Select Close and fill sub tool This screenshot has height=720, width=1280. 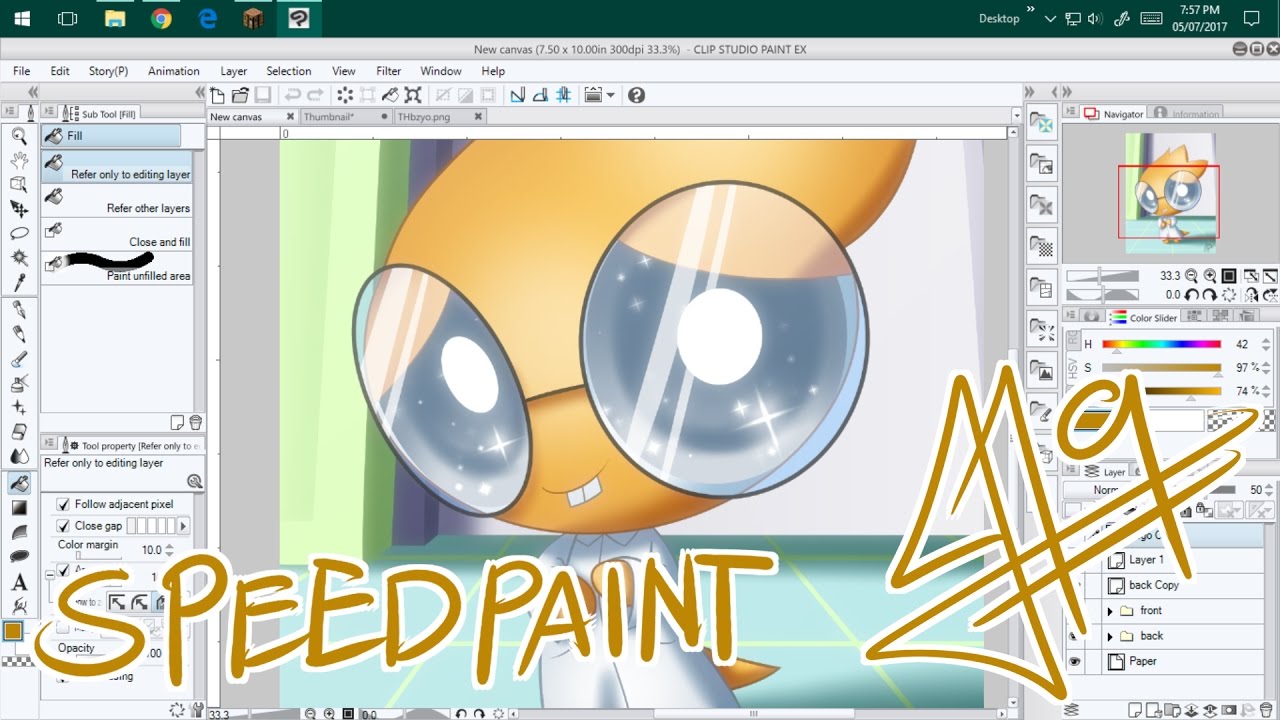tap(117, 236)
